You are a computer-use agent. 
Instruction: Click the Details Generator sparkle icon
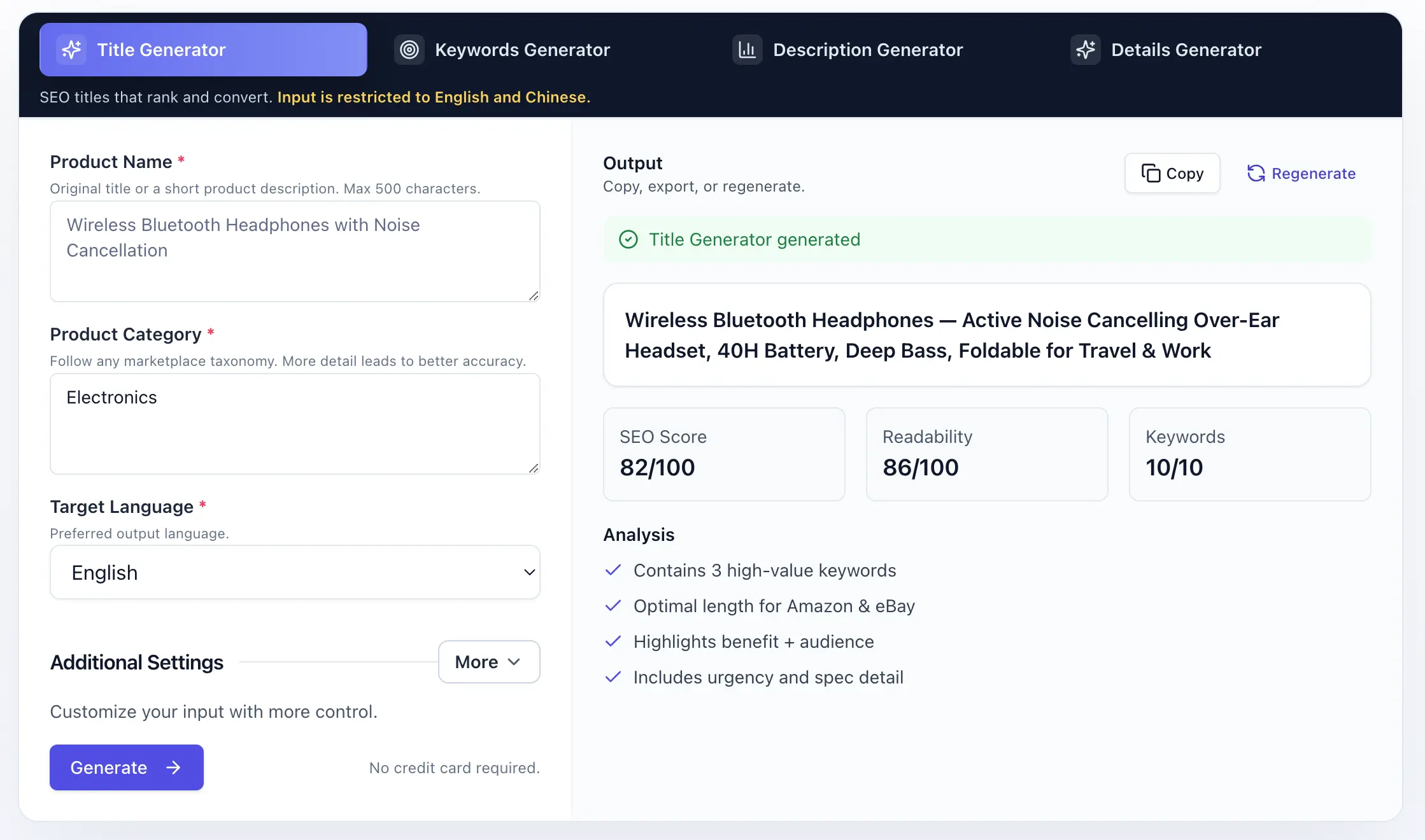[x=1085, y=50]
